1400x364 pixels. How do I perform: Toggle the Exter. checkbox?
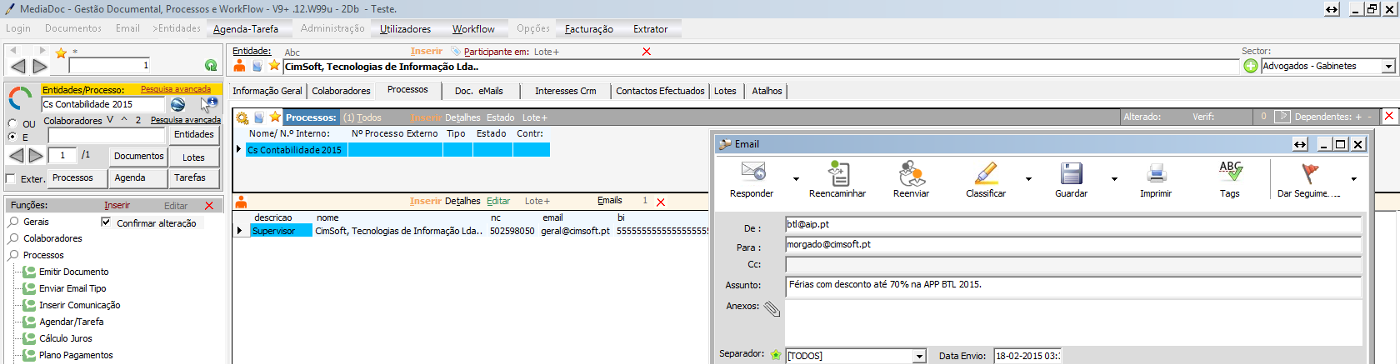(11, 179)
